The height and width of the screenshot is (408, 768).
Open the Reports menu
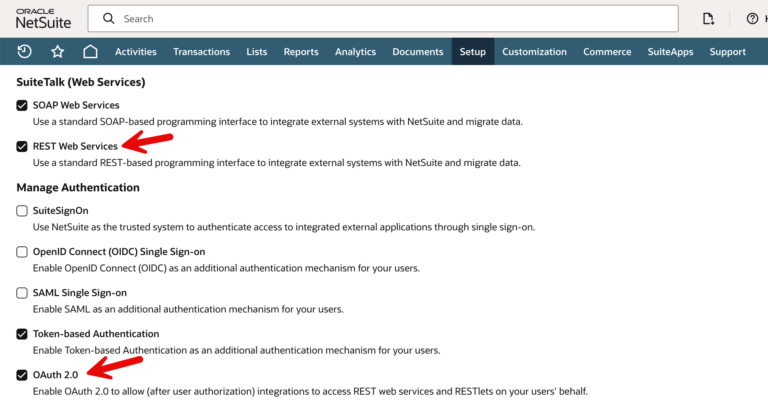[301, 51]
